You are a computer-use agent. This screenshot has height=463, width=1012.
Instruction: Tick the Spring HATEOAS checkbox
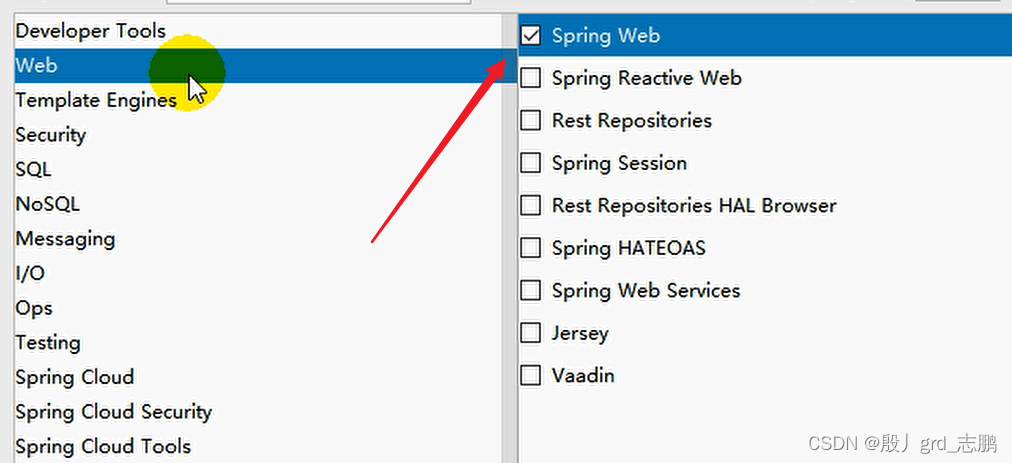click(x=531, y=248)
